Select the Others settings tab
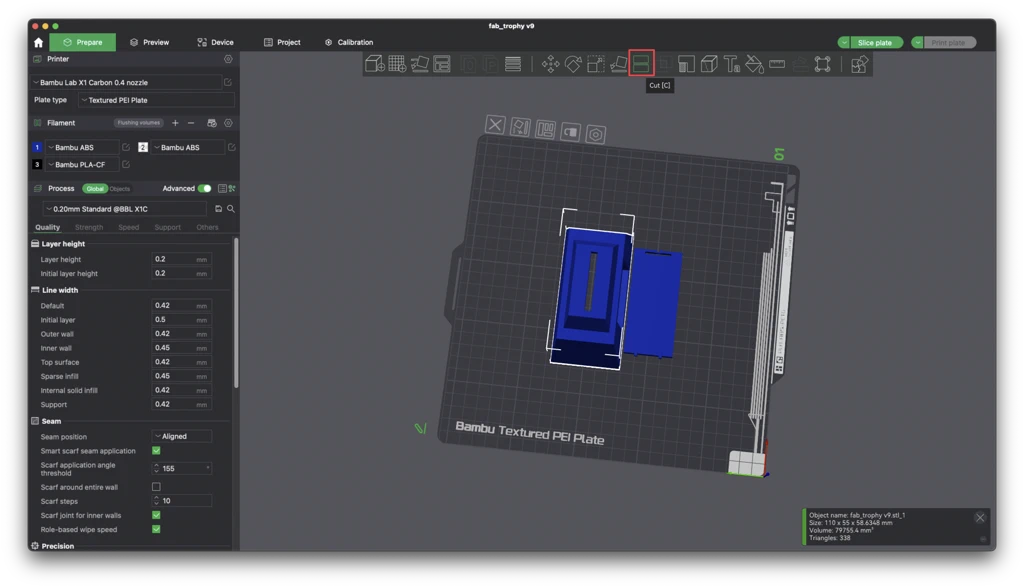Viewport: 1024px width, 588px height. click(x=207, y=227)
